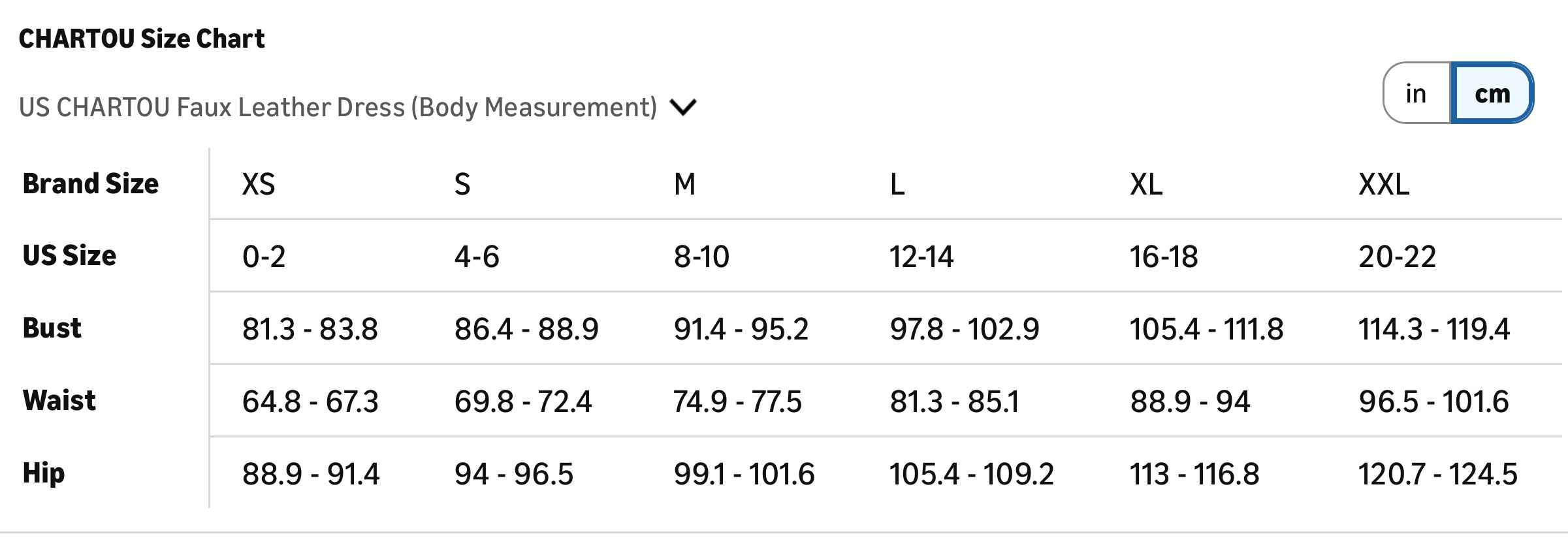The image size is (1568, 538).
Task: Click the Waist row label
Action: [59, 400]
